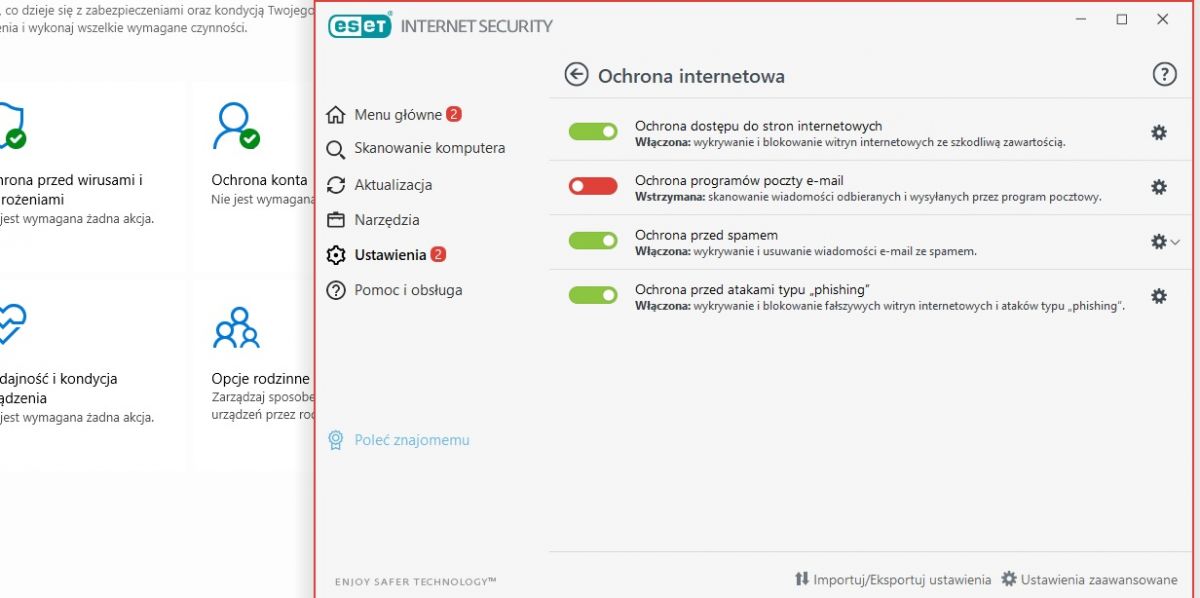Disable Ochrona dostępu do stron internetowych toggle

(593, 131)
